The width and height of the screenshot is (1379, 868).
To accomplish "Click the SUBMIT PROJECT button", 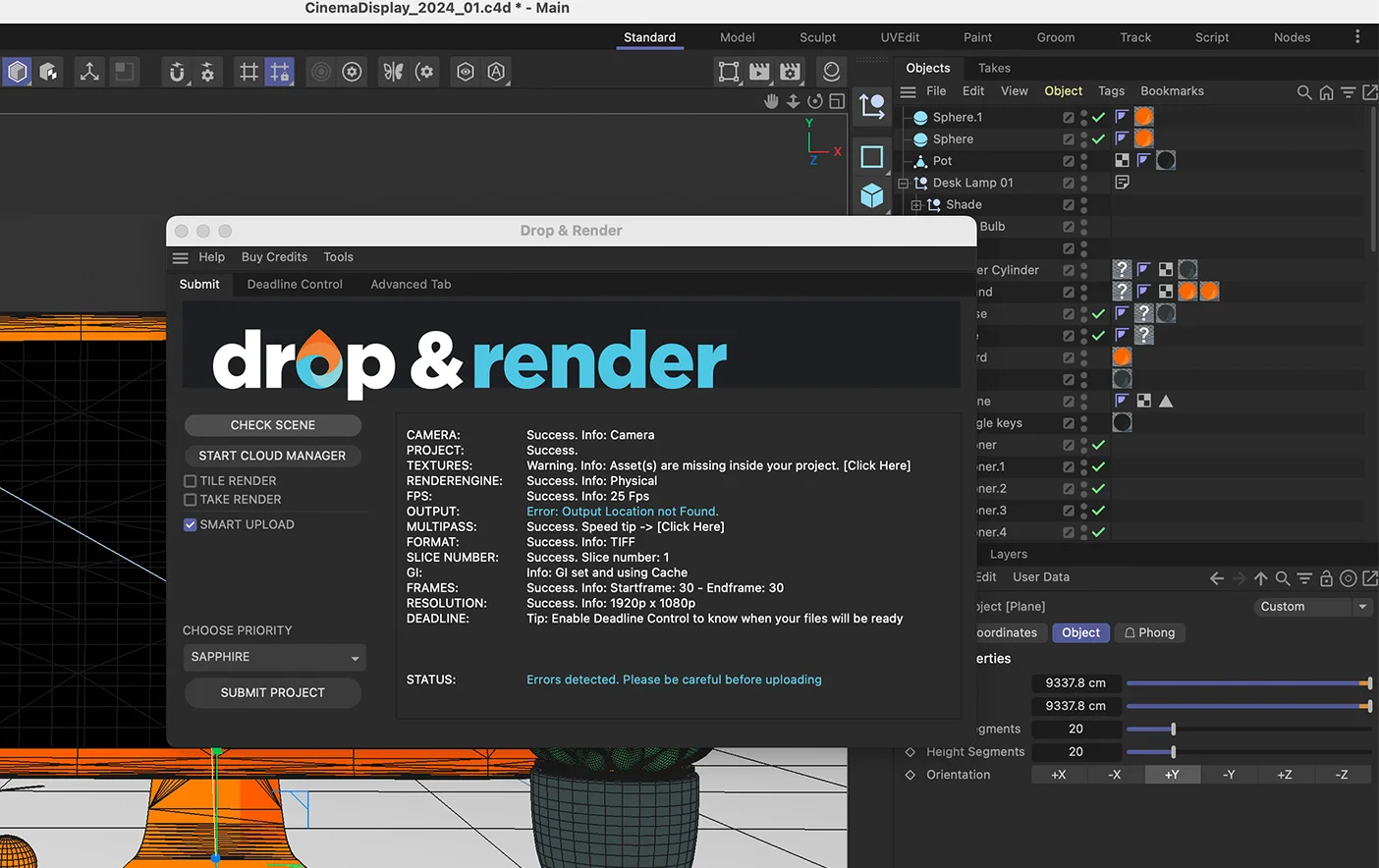I will click(272, 693).
